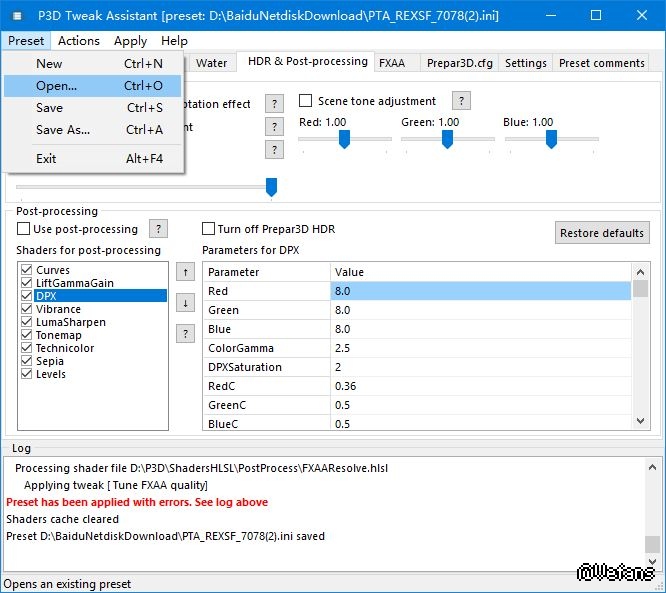Click the help button next to Use post-processing
Screen dimensions: 666x593
158,229
